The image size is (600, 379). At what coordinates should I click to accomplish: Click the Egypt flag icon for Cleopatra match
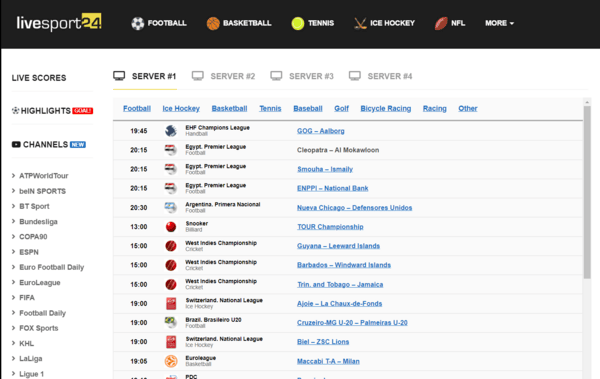[x=171, y=150]
